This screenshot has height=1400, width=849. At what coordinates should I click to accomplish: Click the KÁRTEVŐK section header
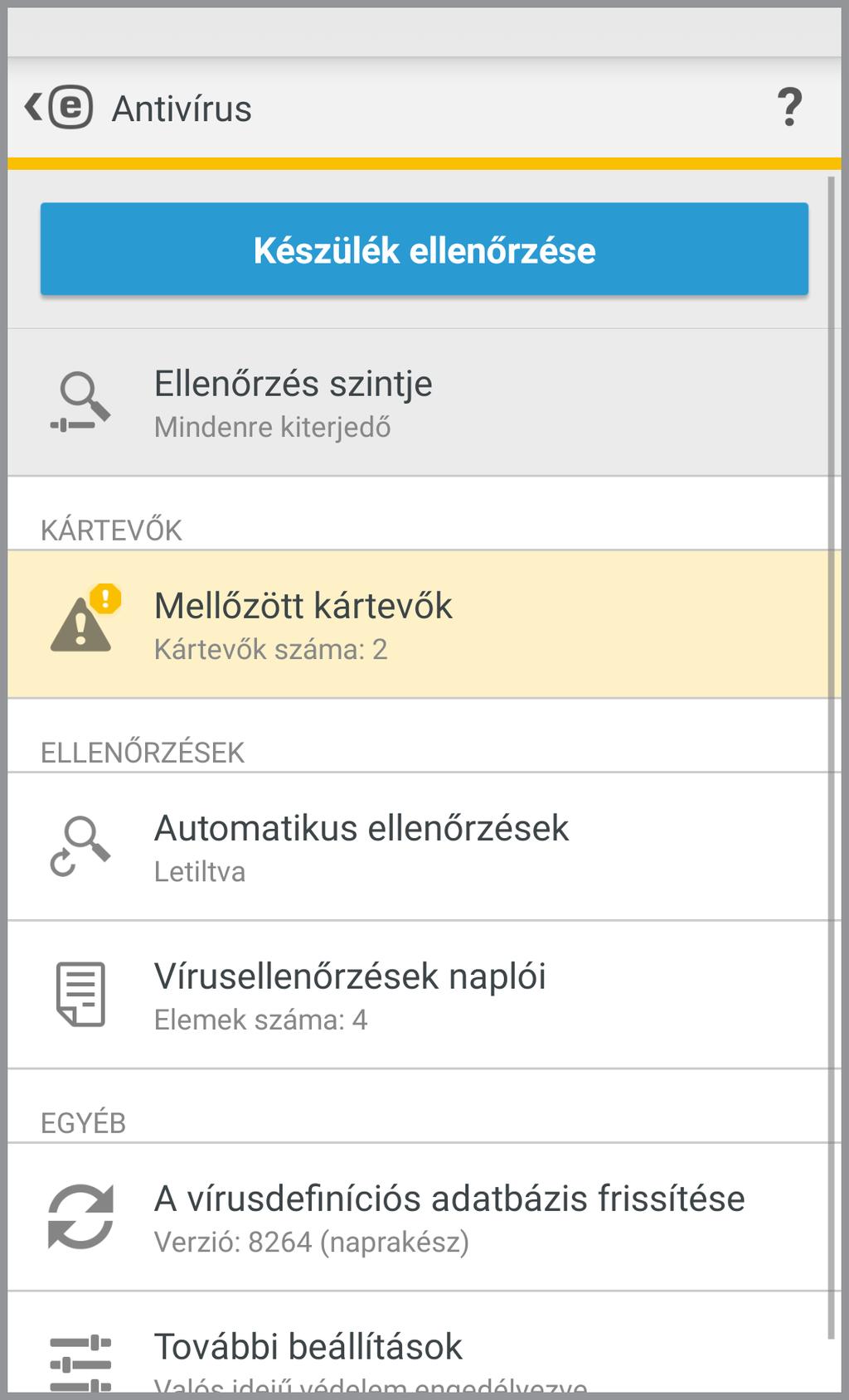[111, 530]
